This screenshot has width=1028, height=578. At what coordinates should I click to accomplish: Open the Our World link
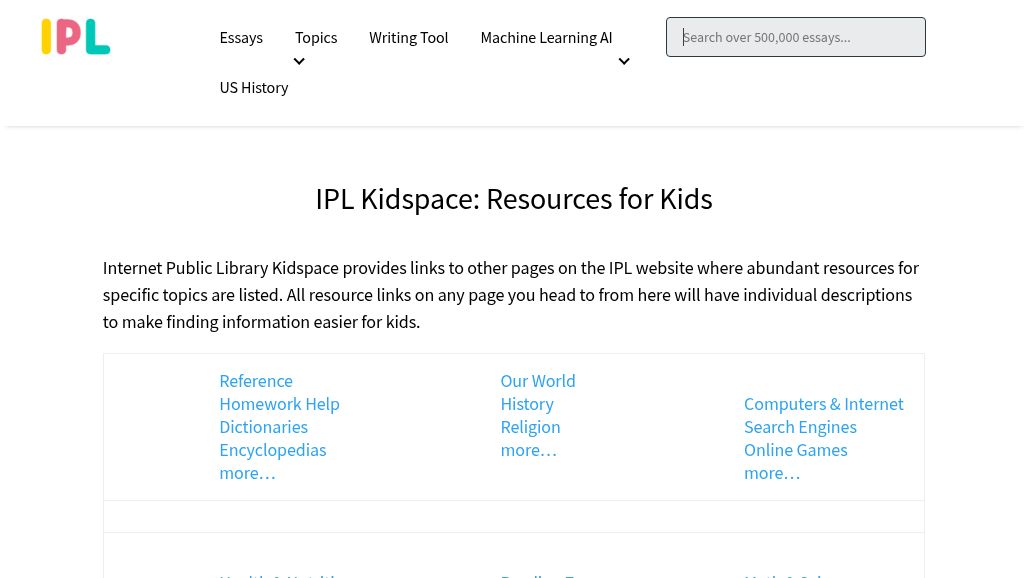pos(537,381)
